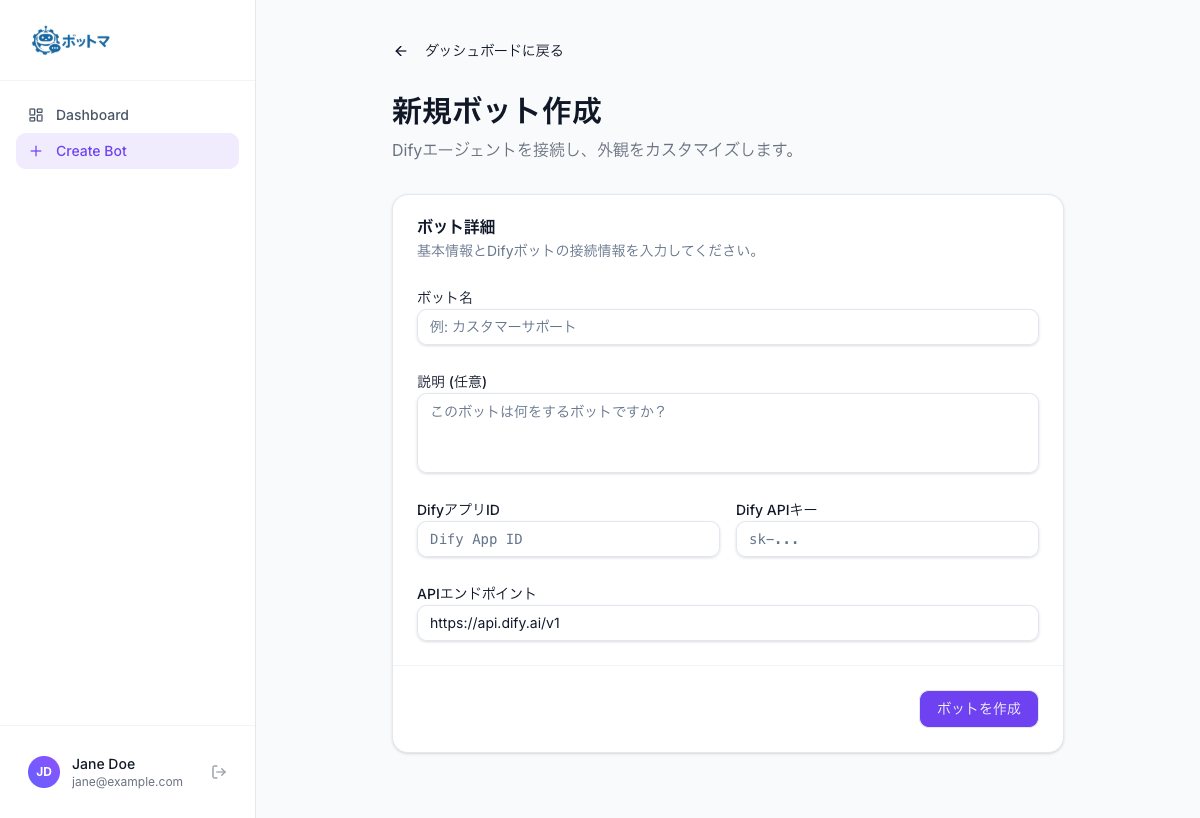Select the Dashboard grid icon
Viewport: 1200px width, 818px height.
37,115
